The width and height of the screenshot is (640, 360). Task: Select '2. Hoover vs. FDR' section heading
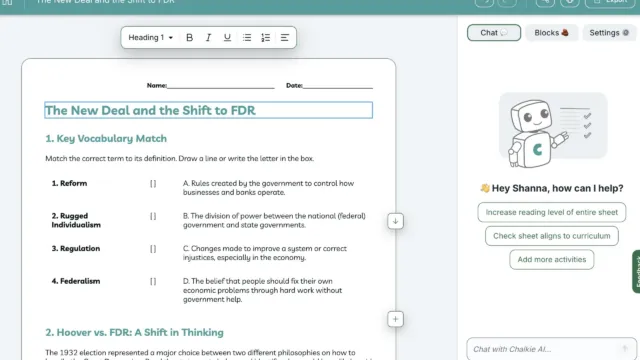tap(134, 332)
